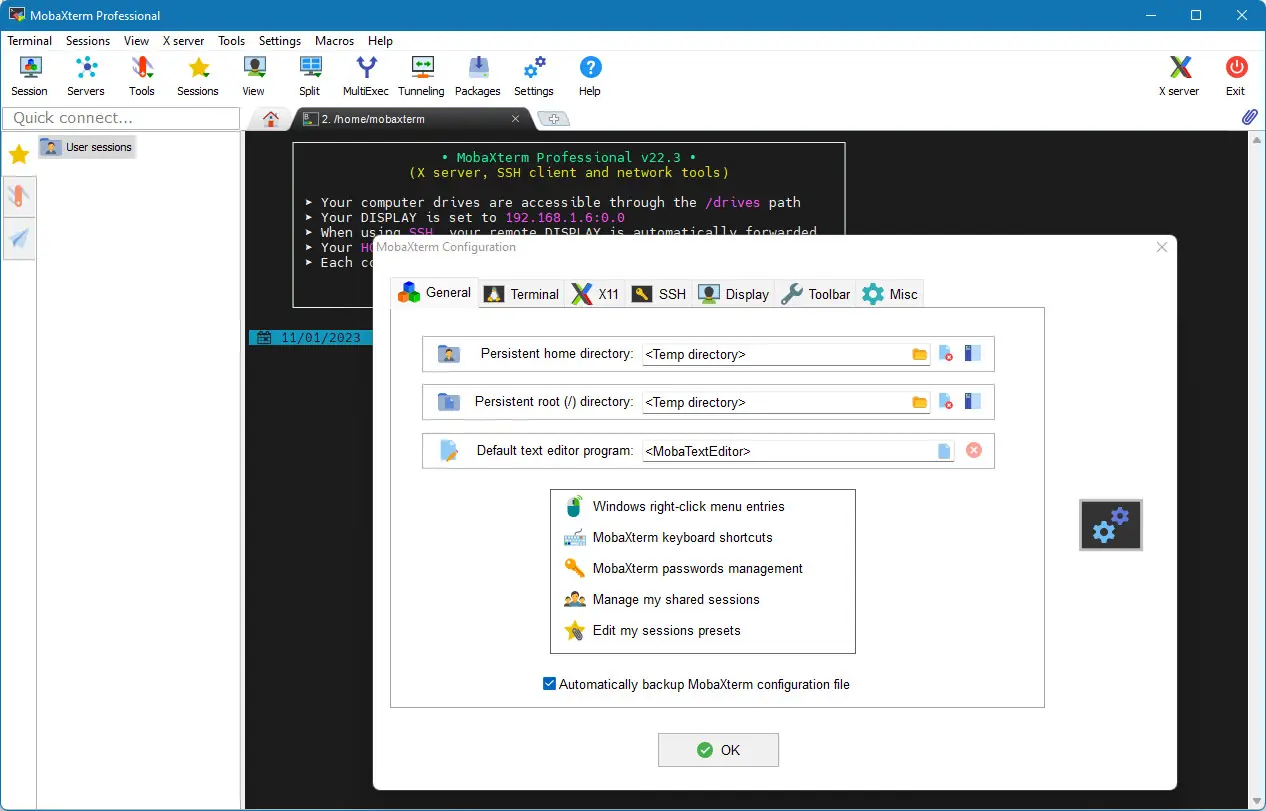Viewport: 1266px width, 811px height.
Task: Open the Tools toolbar icon
Action: pyautogui.click(x=142, y=76)
